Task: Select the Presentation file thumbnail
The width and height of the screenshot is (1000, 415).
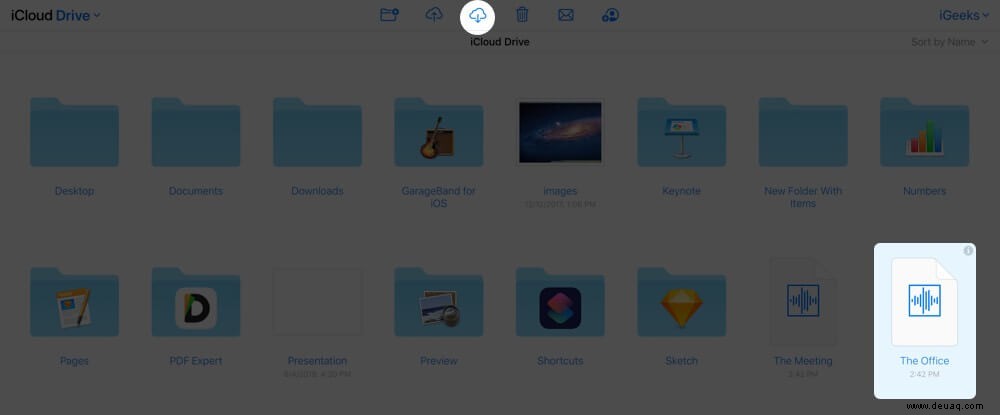Action: [318, 302]
